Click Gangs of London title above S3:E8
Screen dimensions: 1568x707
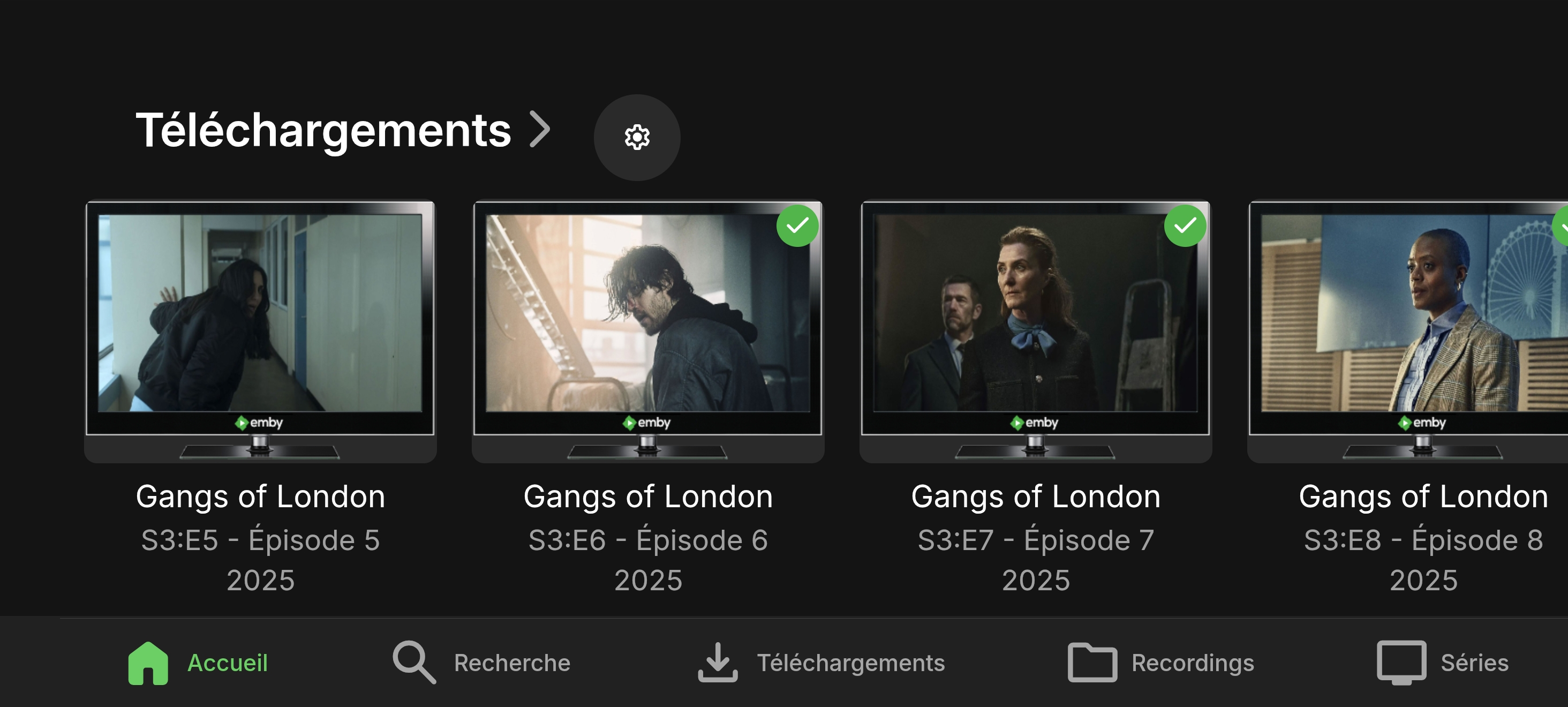(1423, 497)
